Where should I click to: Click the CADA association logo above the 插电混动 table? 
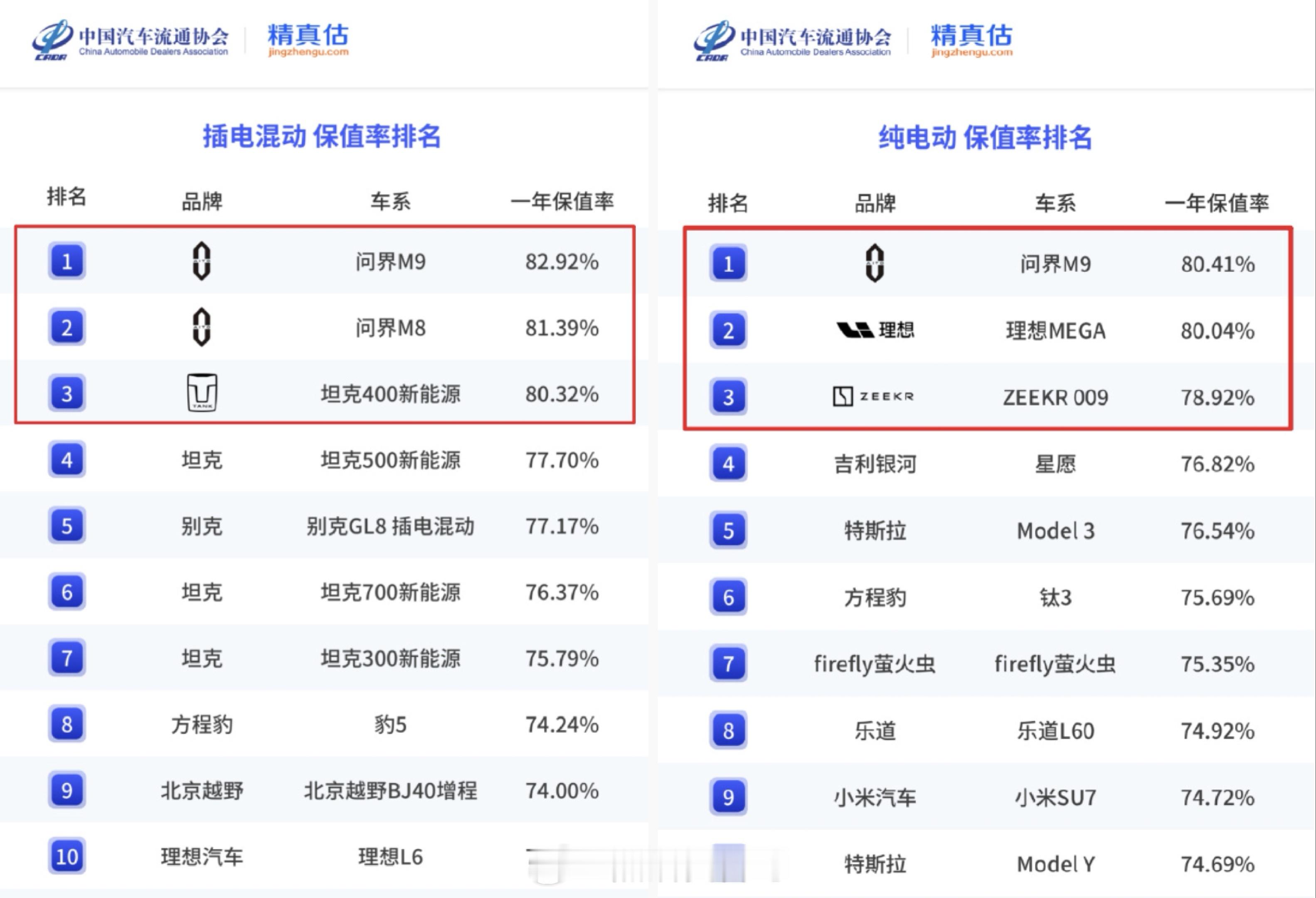click(130, 39)
